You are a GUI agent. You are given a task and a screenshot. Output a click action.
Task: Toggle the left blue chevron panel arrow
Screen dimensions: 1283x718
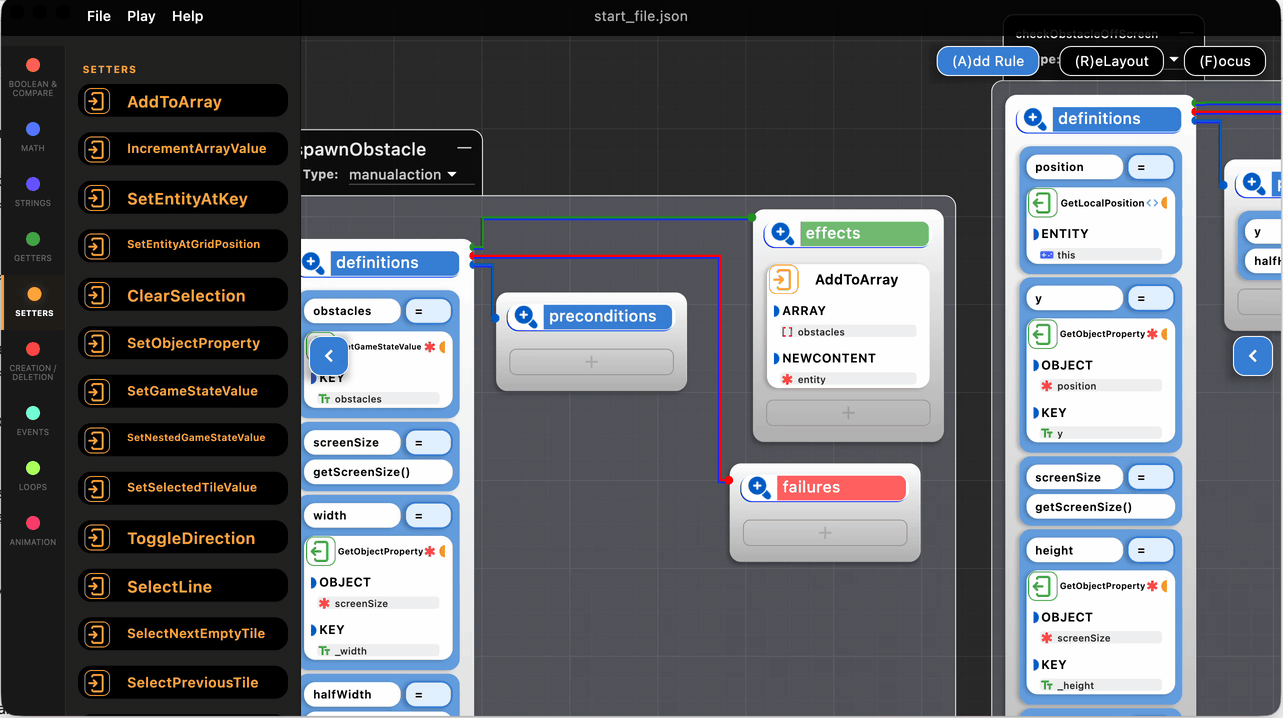click(x=328, y=355)
